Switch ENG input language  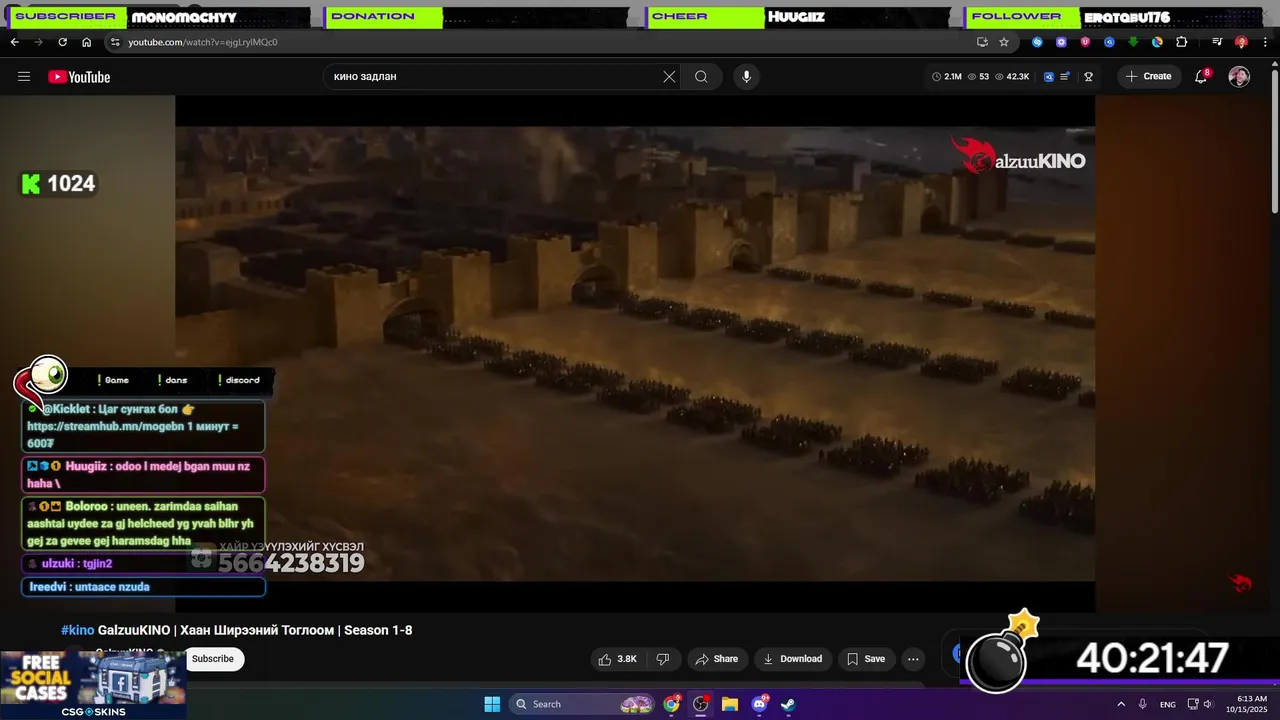coord(1168,704)
